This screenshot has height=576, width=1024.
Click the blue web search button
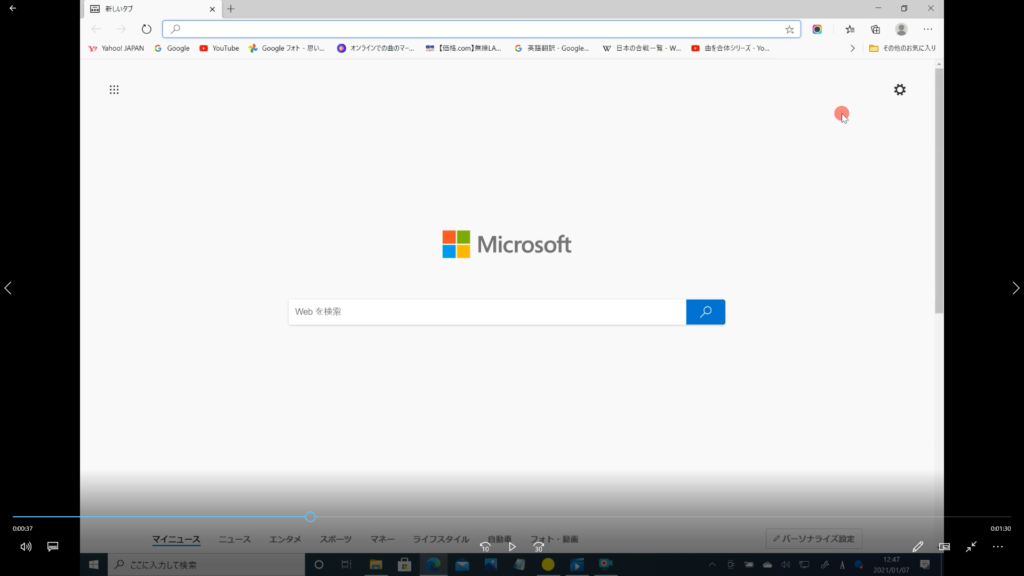705,312
